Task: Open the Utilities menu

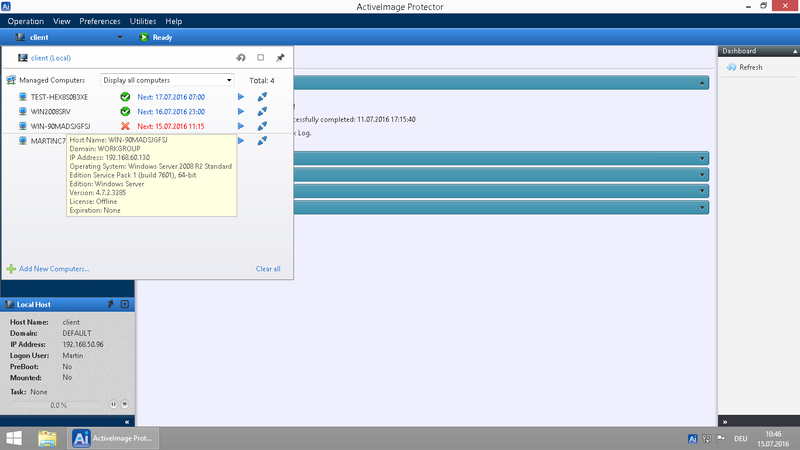Action: [x=143, y=21]
